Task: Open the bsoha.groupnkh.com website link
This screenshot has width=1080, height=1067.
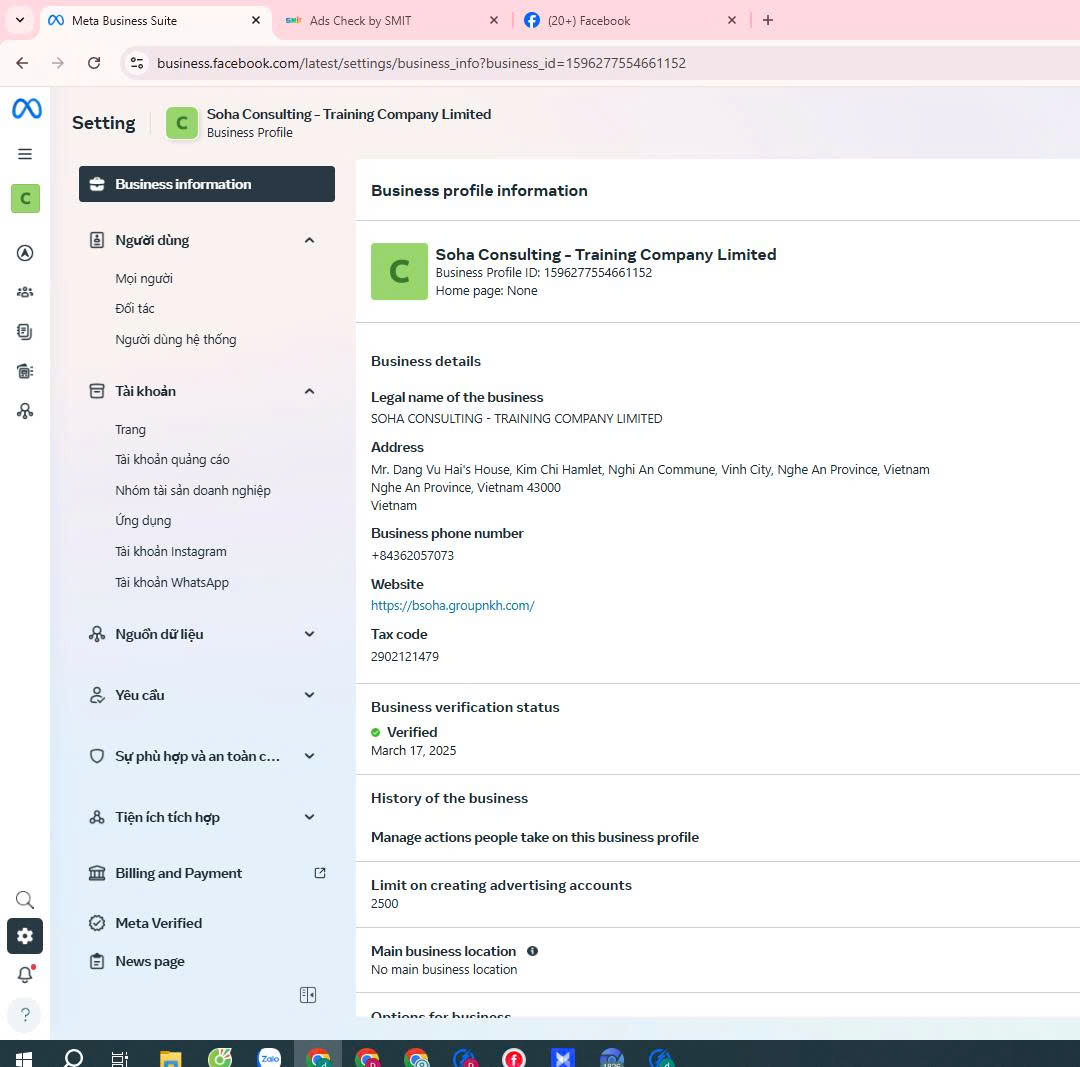Action: tap(452, 605)
